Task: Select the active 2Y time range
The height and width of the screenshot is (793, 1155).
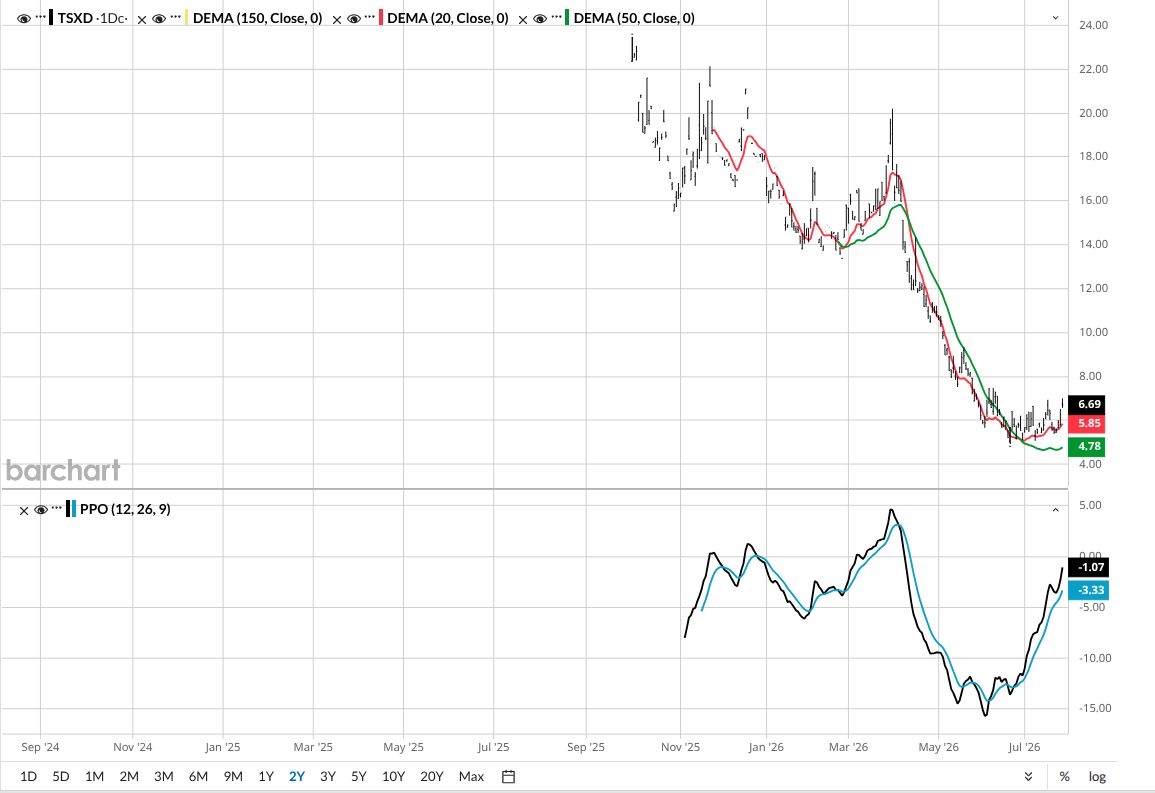Action: (297, 776)
